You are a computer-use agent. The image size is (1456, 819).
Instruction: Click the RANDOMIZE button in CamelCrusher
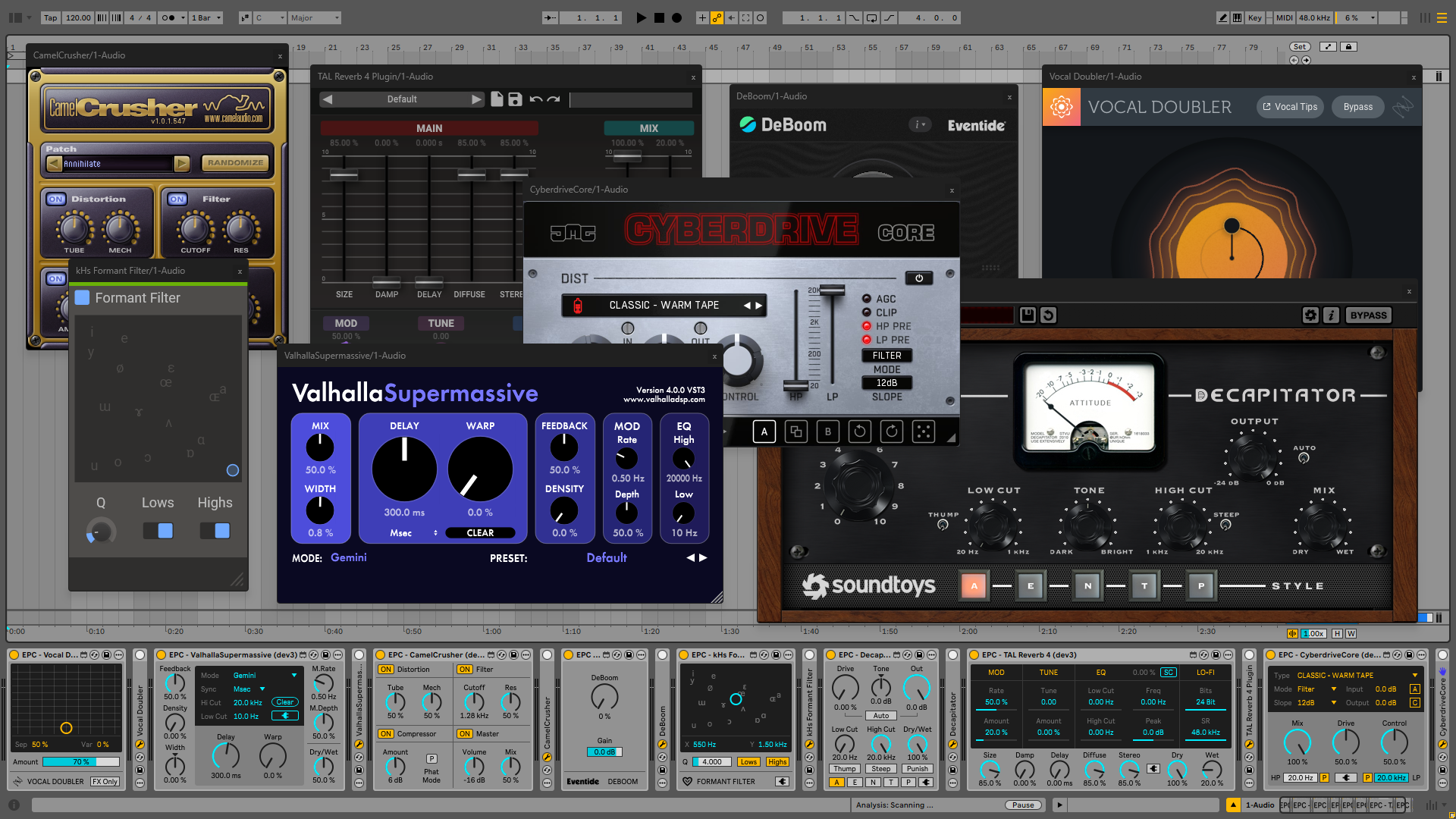[235, 163]
